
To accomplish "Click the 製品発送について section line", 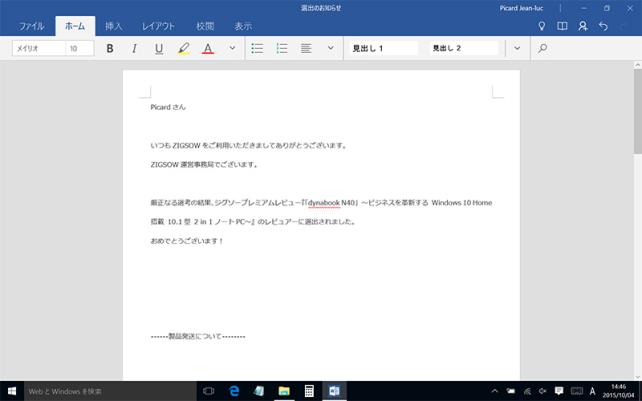I will pos(198,337).
